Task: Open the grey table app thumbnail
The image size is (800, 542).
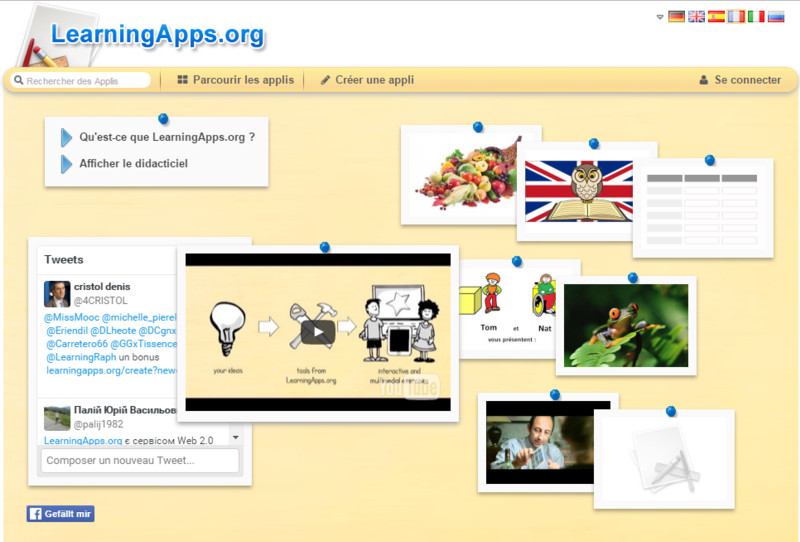Action: (x=703, y=207)
